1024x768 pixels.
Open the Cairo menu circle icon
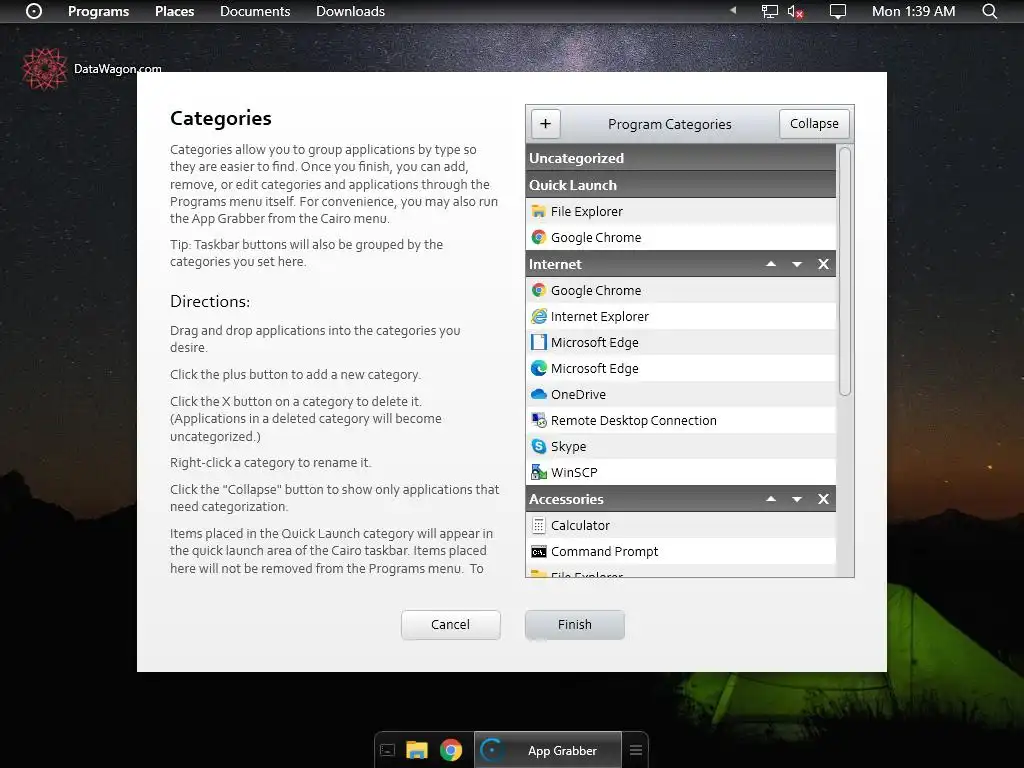click(34, 11)
